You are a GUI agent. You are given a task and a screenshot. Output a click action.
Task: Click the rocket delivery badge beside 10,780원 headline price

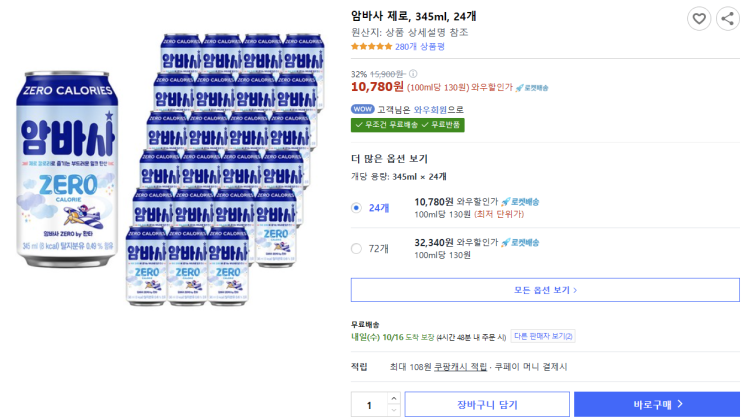(533, 88)
